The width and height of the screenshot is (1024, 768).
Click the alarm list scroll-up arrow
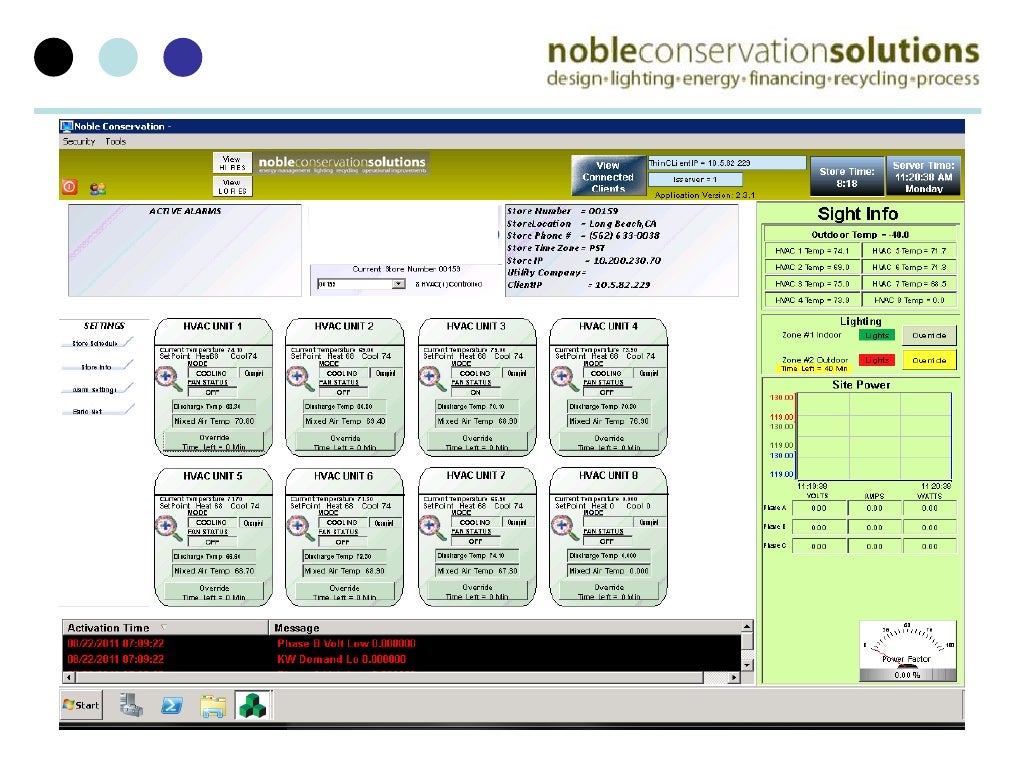click(x=747, y=627)
